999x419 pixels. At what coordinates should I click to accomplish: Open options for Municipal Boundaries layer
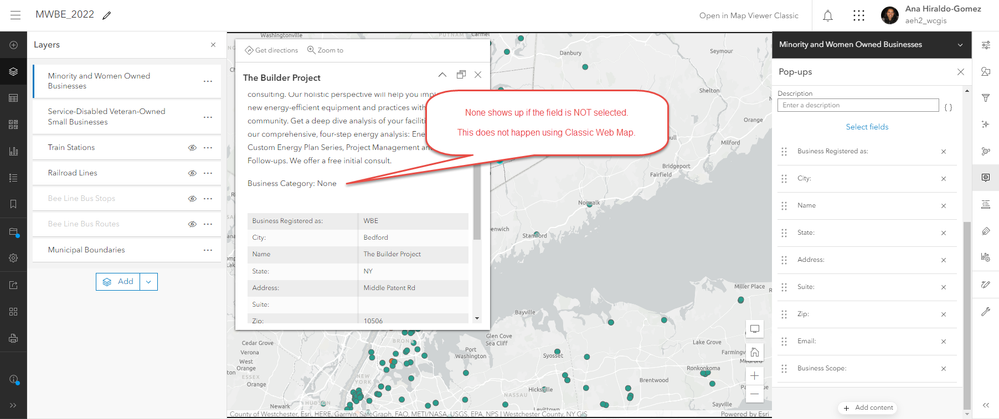208,250
